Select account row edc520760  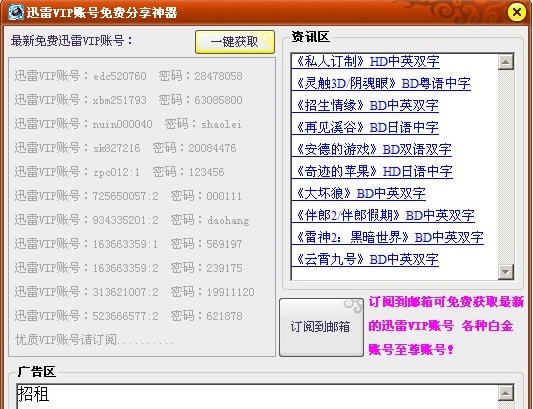point(128,76)
